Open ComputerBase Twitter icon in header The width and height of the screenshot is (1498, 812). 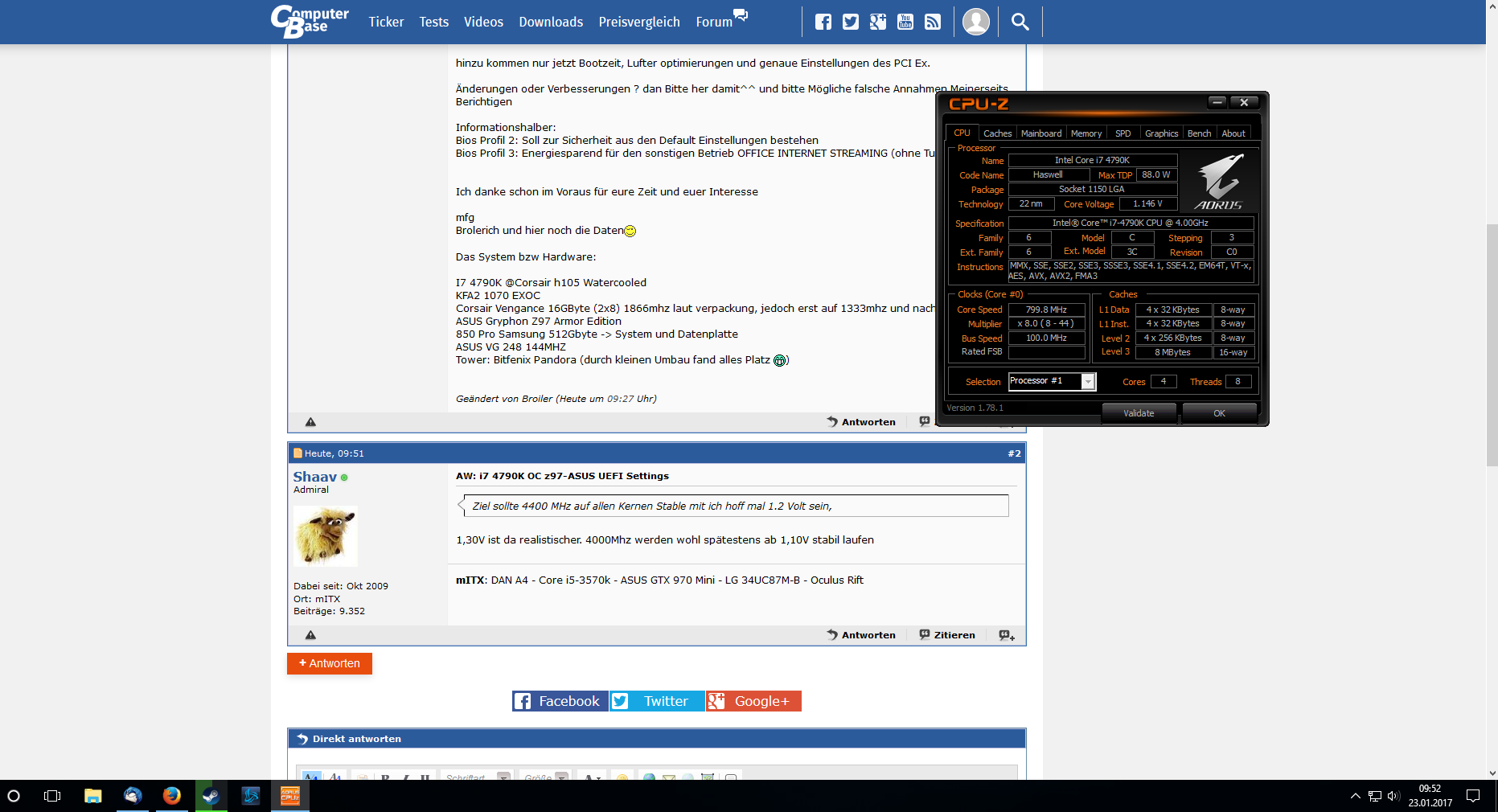click(851, 22)
